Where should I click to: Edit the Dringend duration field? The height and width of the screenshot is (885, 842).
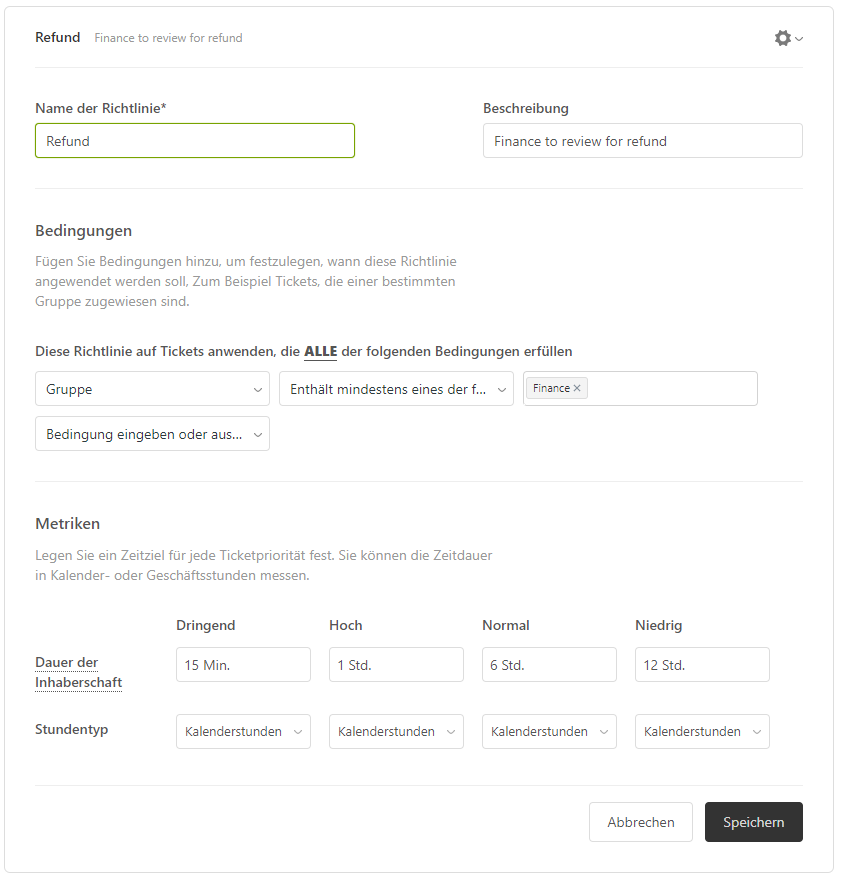click(x=243, y=665)
